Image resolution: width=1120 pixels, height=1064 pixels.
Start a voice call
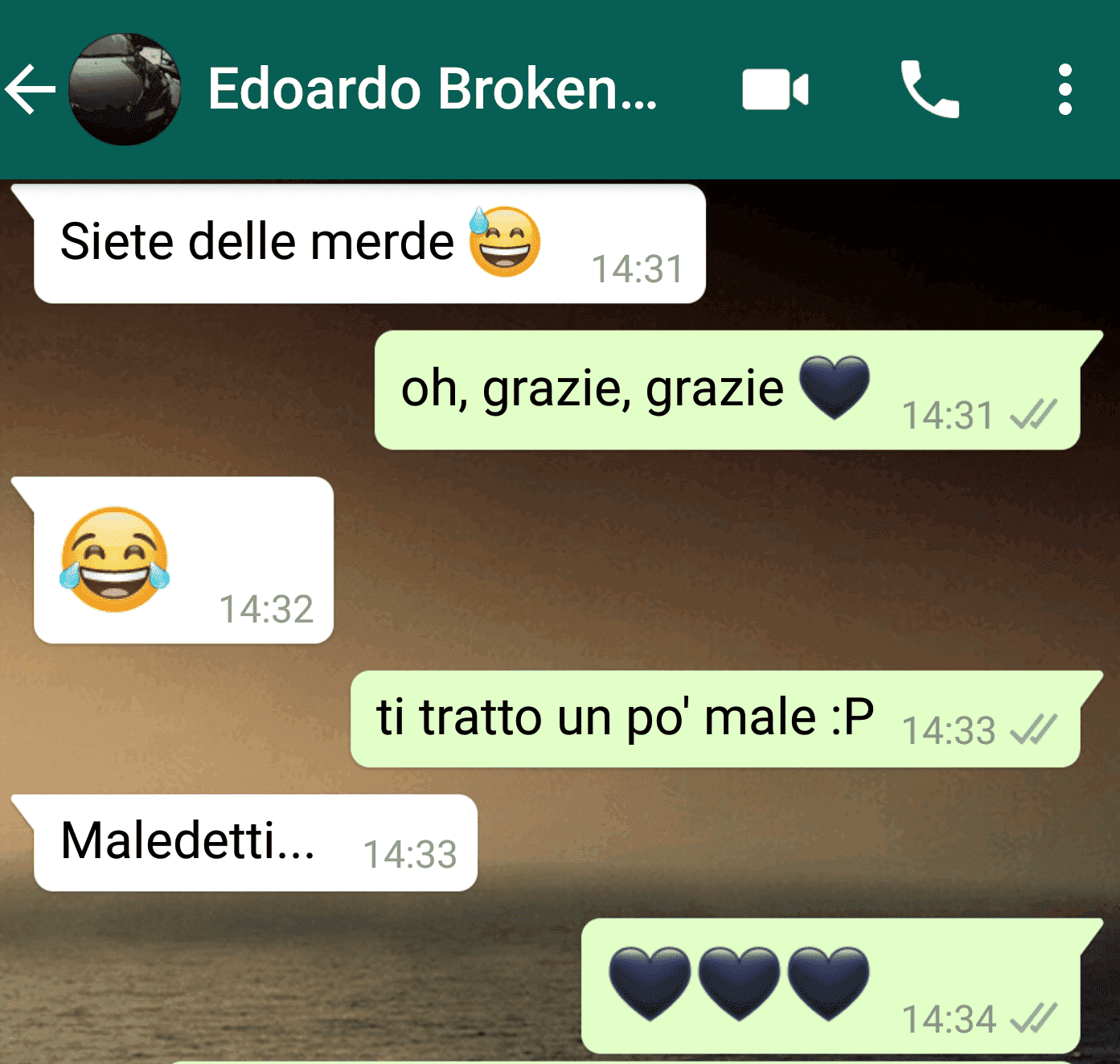click(930, 89)
